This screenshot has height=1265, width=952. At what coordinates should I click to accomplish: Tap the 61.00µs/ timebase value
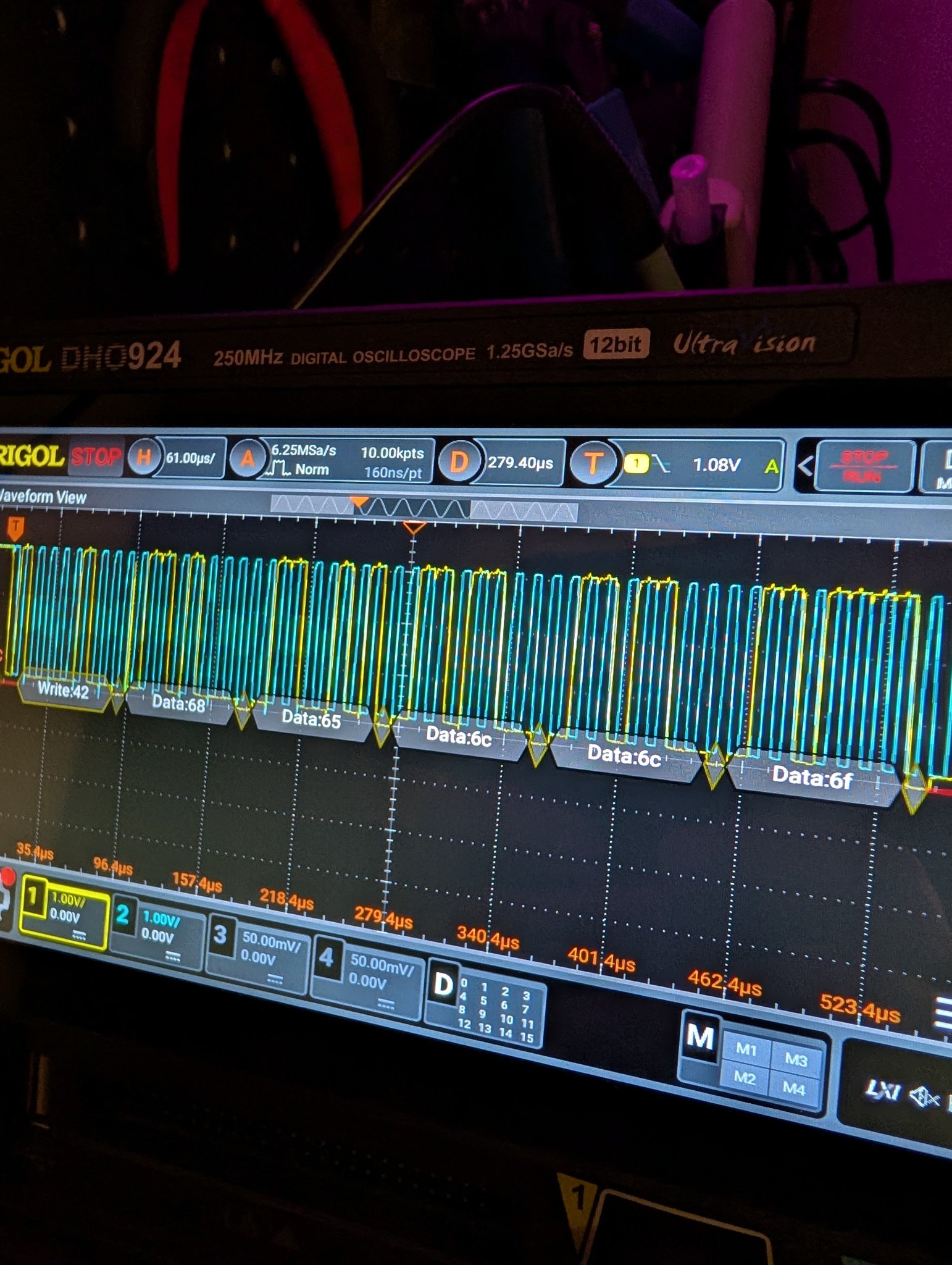coord(191,458)
